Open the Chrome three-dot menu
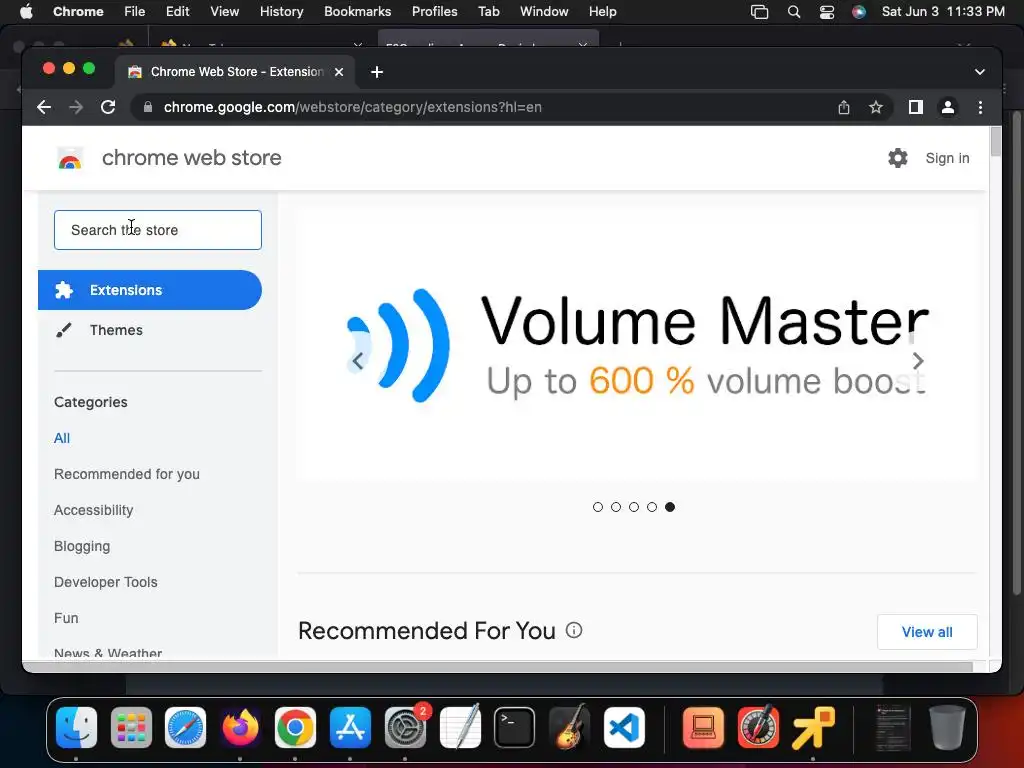The width and height of the screenshot is (1024, 768). pos(980,107)
